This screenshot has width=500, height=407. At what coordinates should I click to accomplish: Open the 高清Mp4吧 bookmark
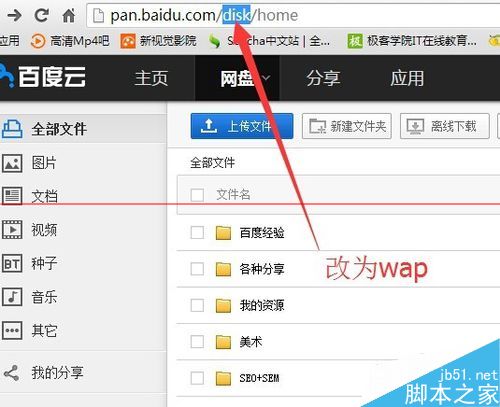click(x=70, y=41)
